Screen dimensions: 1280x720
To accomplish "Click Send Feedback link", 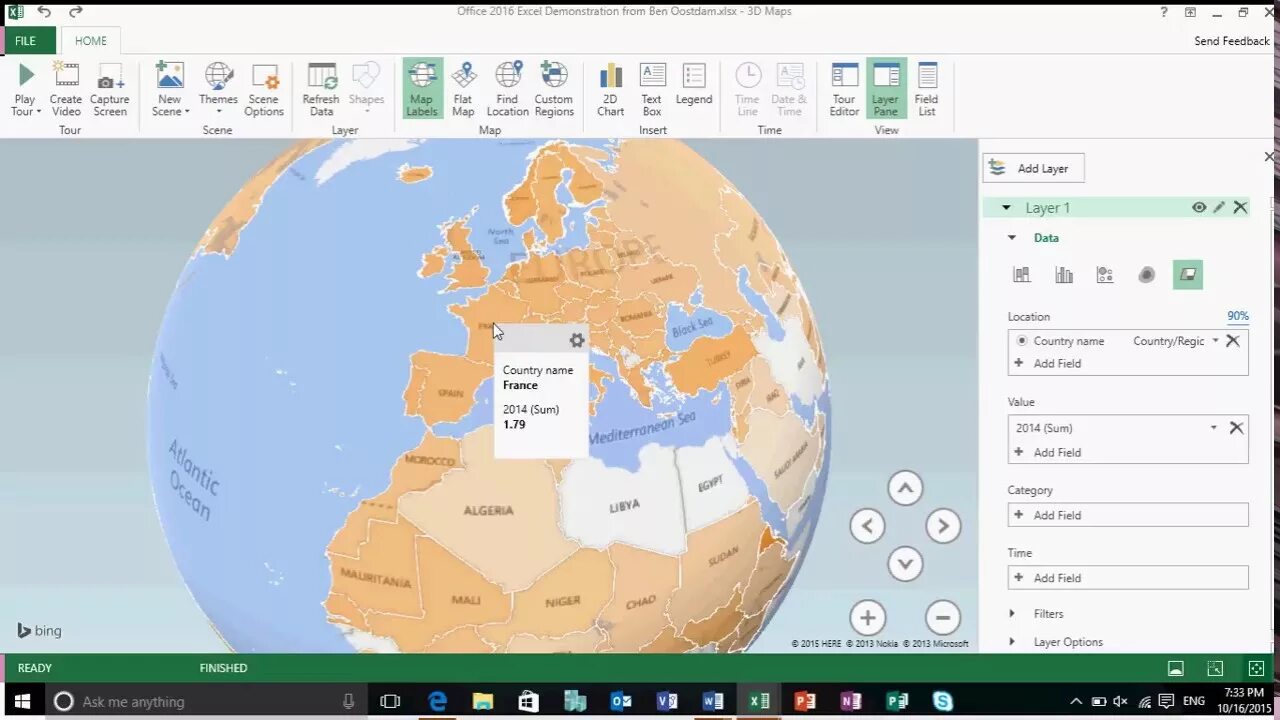I will pyautogui.click(x=1232, y=41).
